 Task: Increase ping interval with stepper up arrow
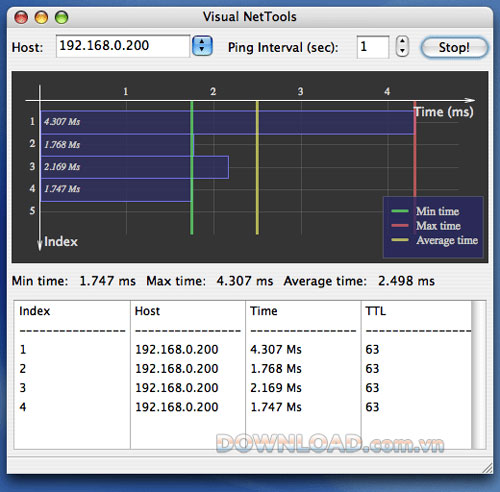pyautogui.click(x=402, y=41)
